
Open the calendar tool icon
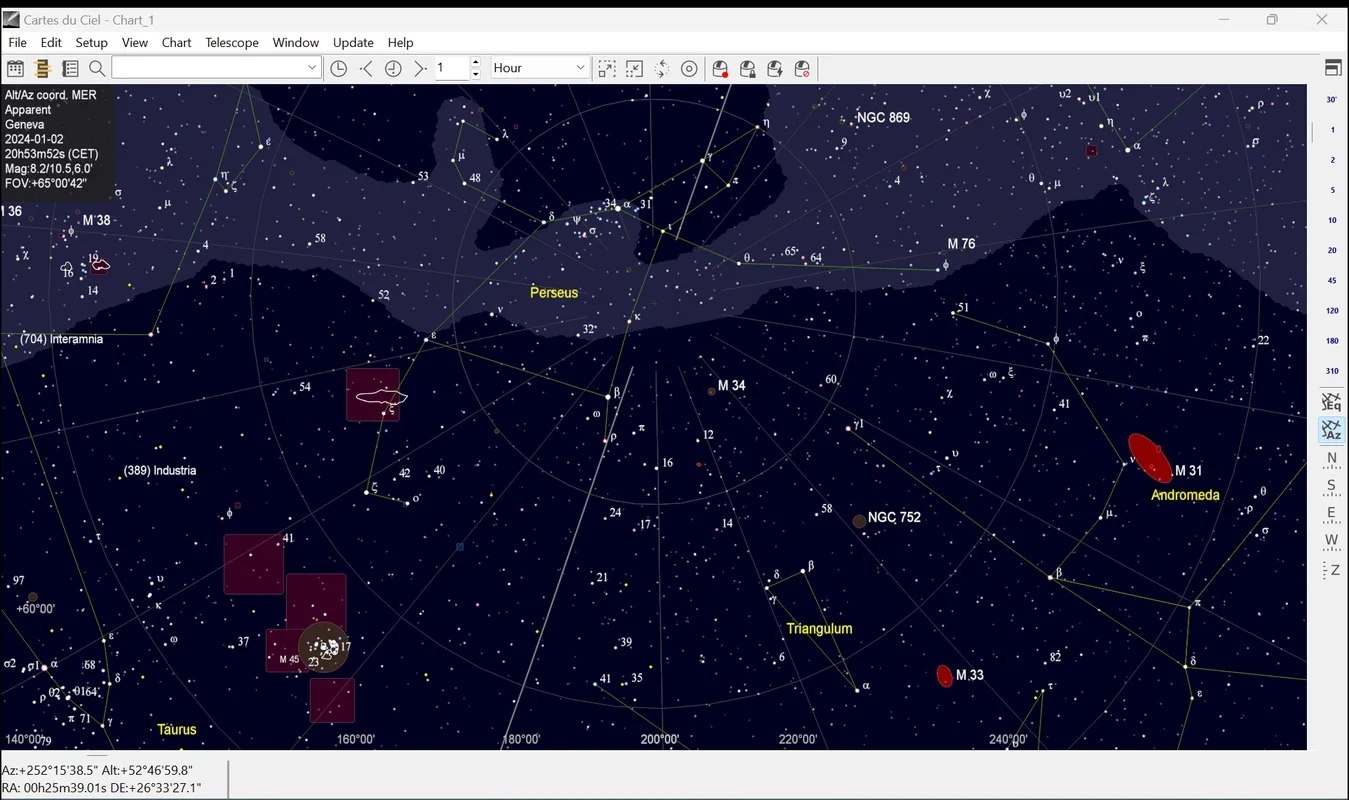click(15, 68)
